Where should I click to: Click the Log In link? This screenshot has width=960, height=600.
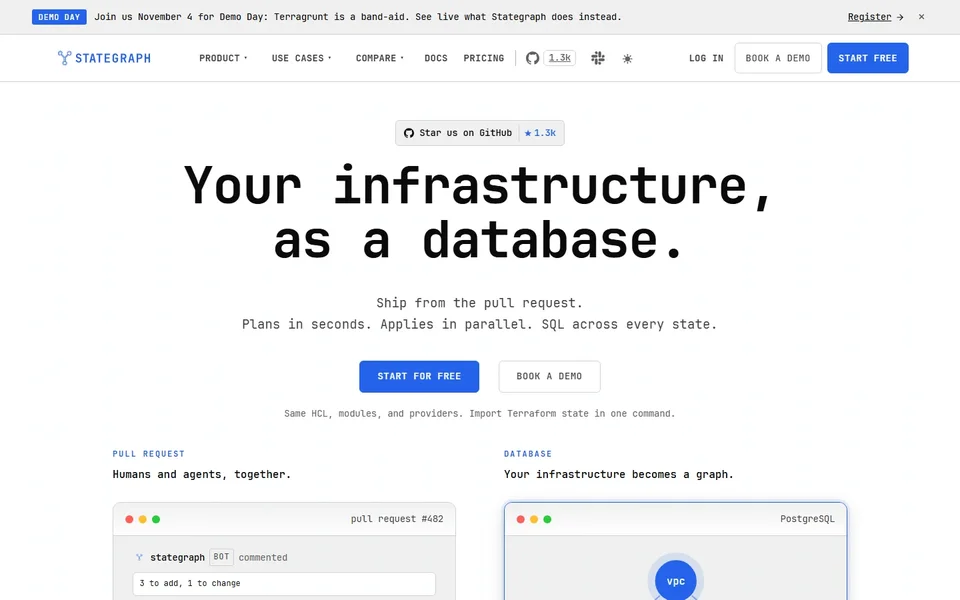[706, 58]
